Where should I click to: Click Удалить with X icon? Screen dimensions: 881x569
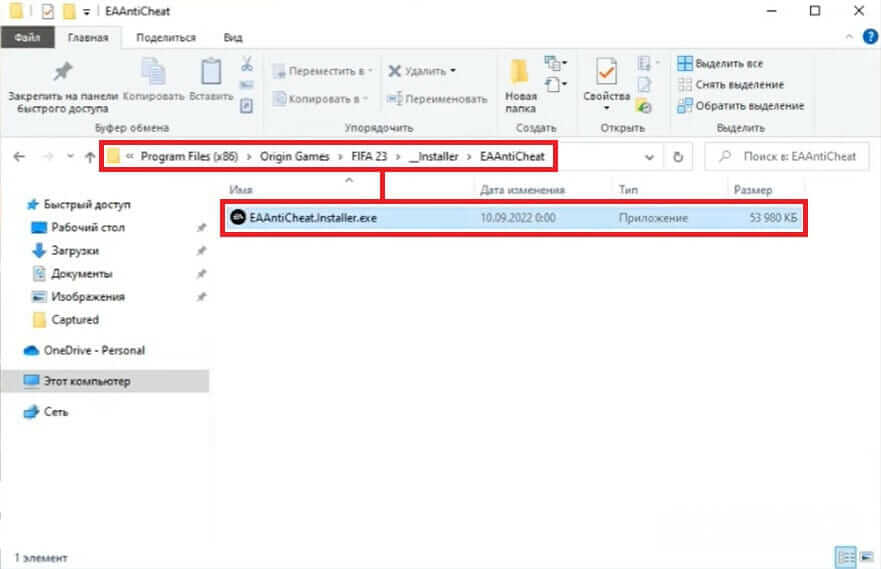[417, 71]
